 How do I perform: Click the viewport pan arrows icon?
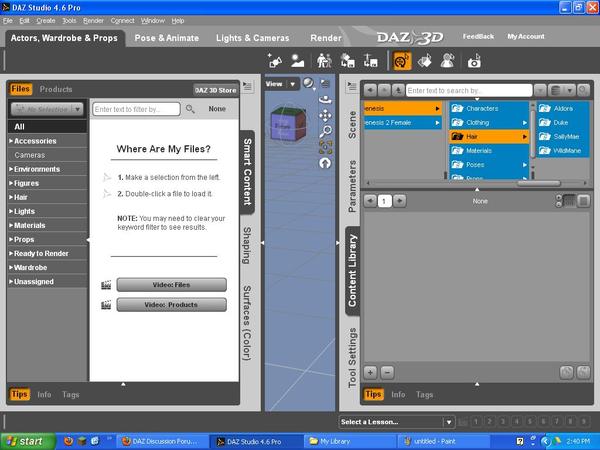click(x=325, y=115)
